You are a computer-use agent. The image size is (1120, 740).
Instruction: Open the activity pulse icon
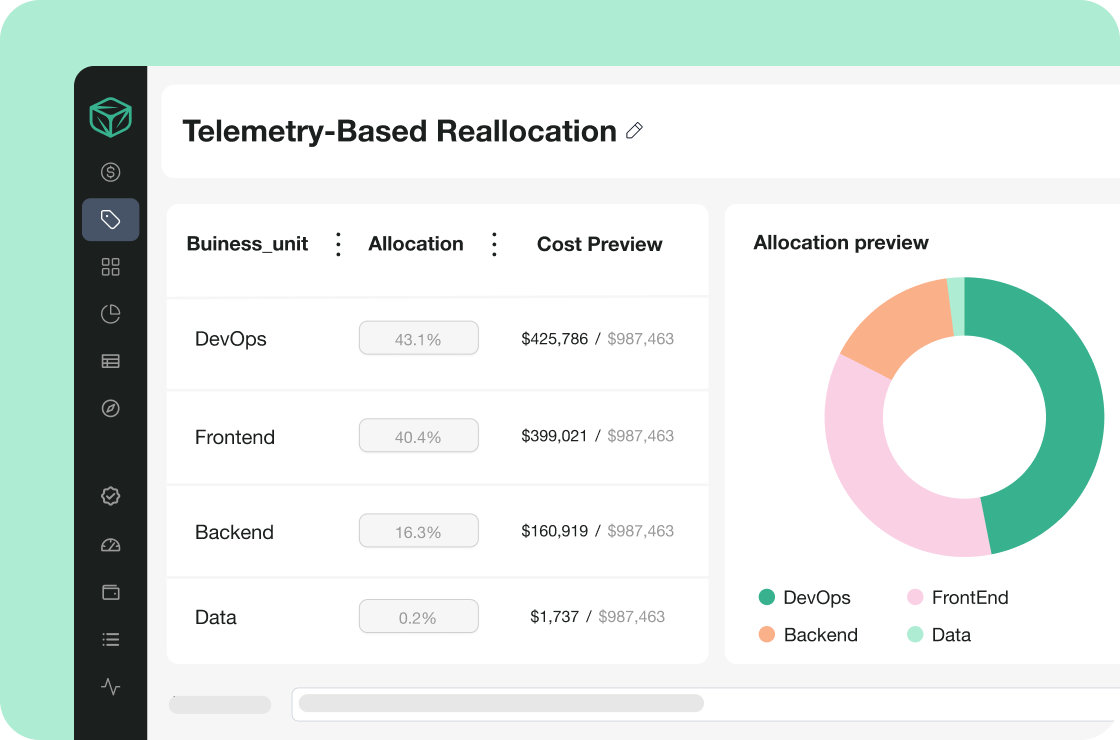click(x=111, y=687)
